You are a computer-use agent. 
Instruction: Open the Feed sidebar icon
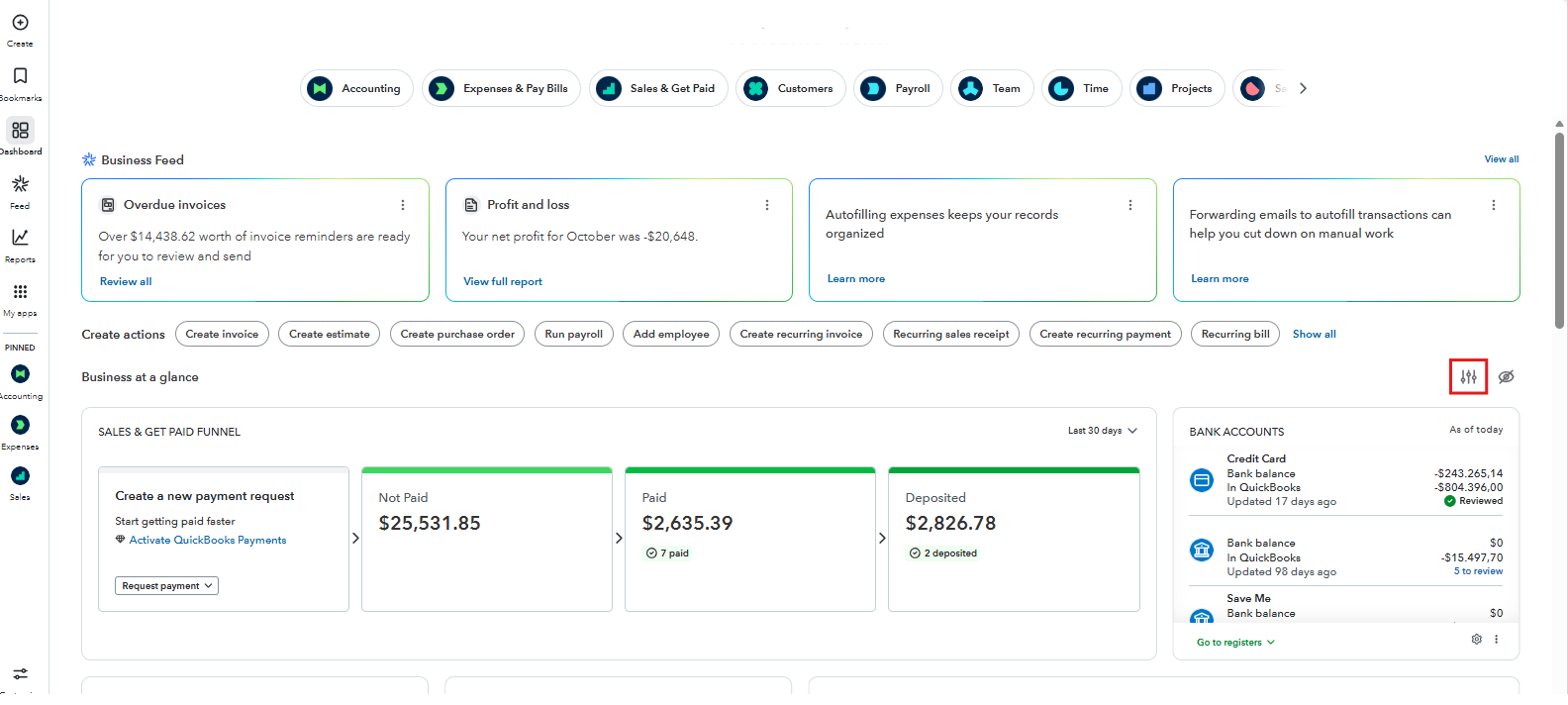(x=20, y=184)
